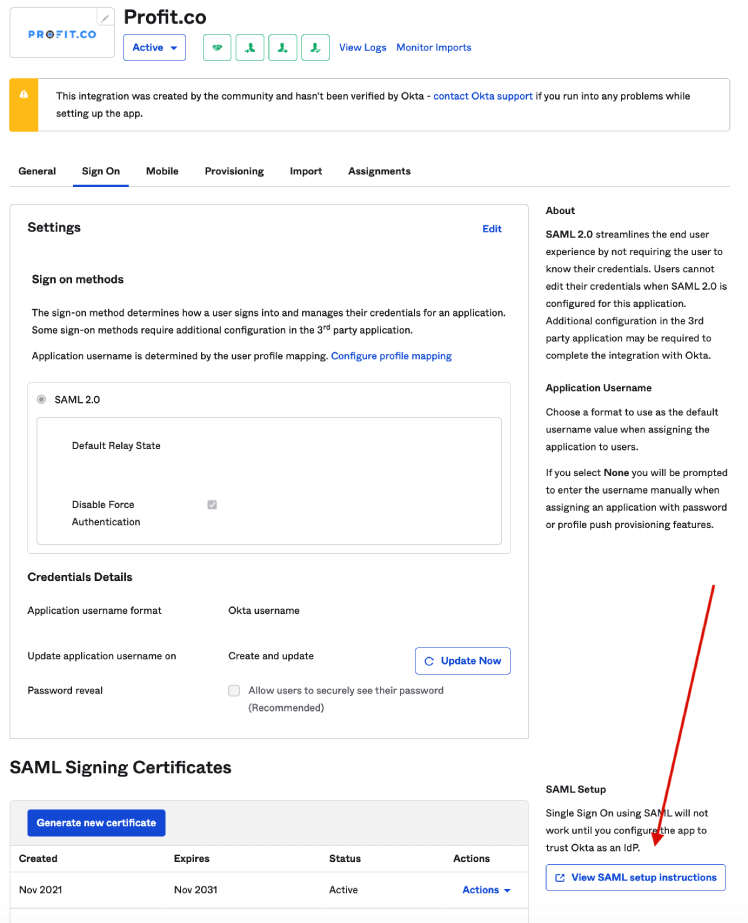Open View Logs link

(x=363, y=48)
